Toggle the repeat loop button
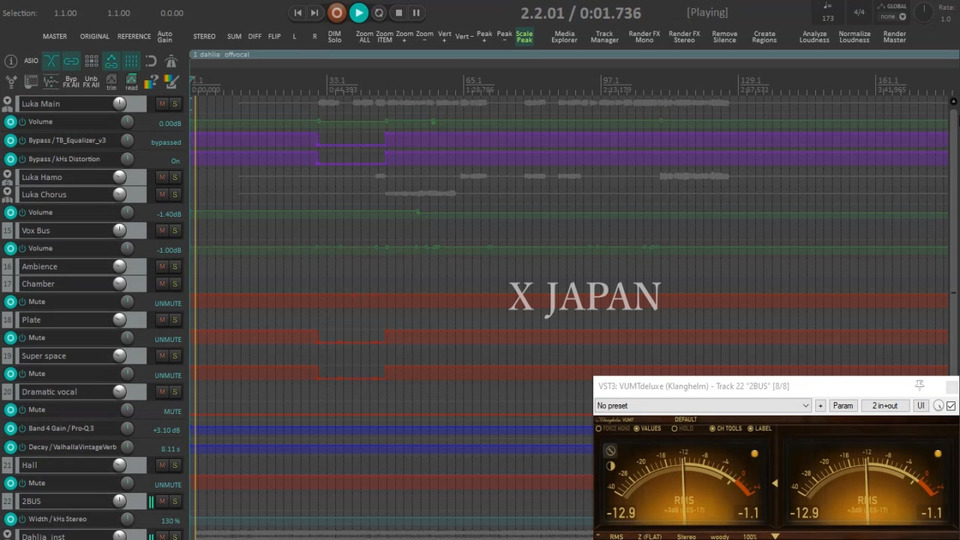This screenshot has width=960, height=540. click(379, 13)
